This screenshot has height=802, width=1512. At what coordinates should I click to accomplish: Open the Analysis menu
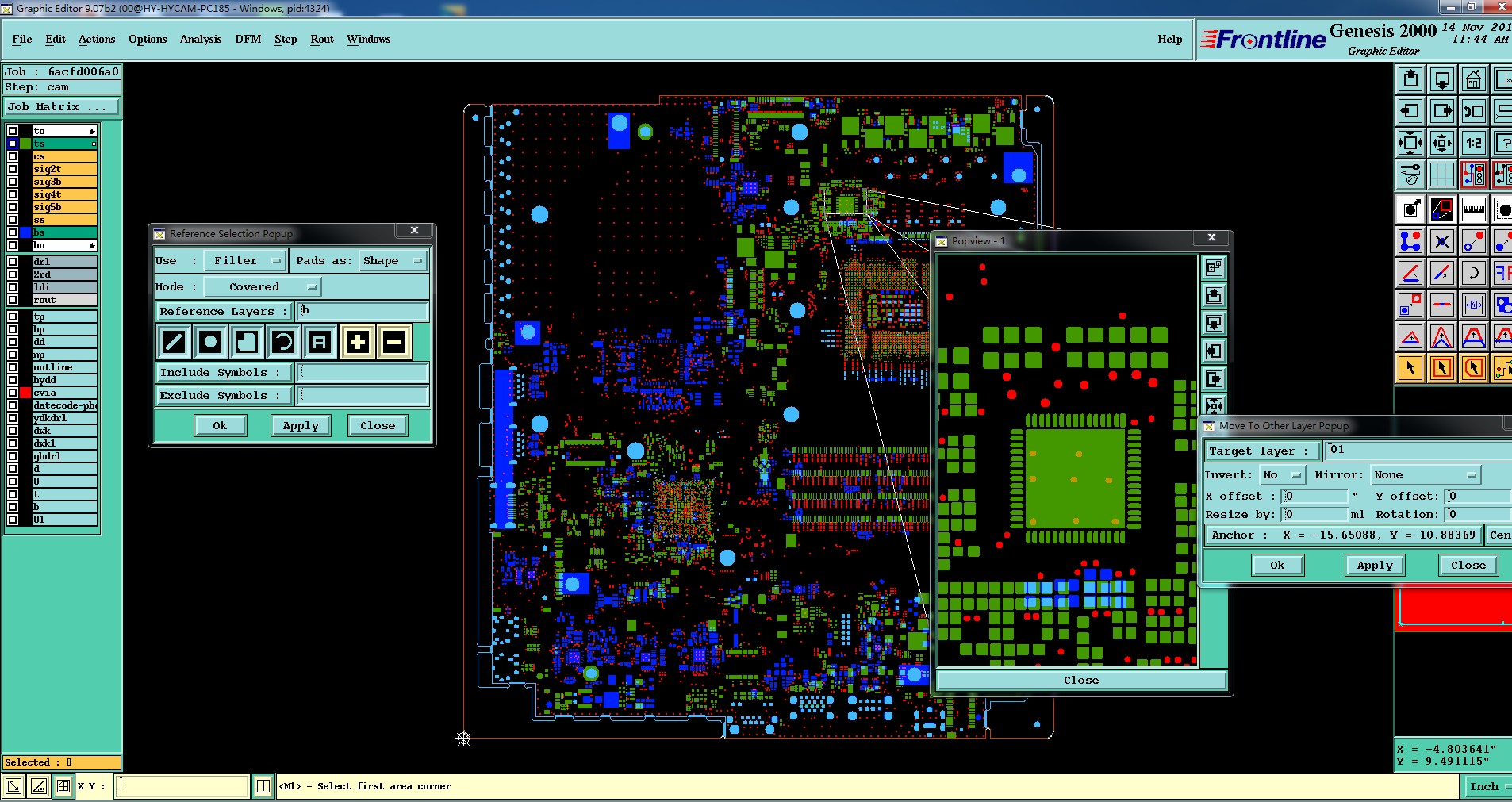point(201,39)
